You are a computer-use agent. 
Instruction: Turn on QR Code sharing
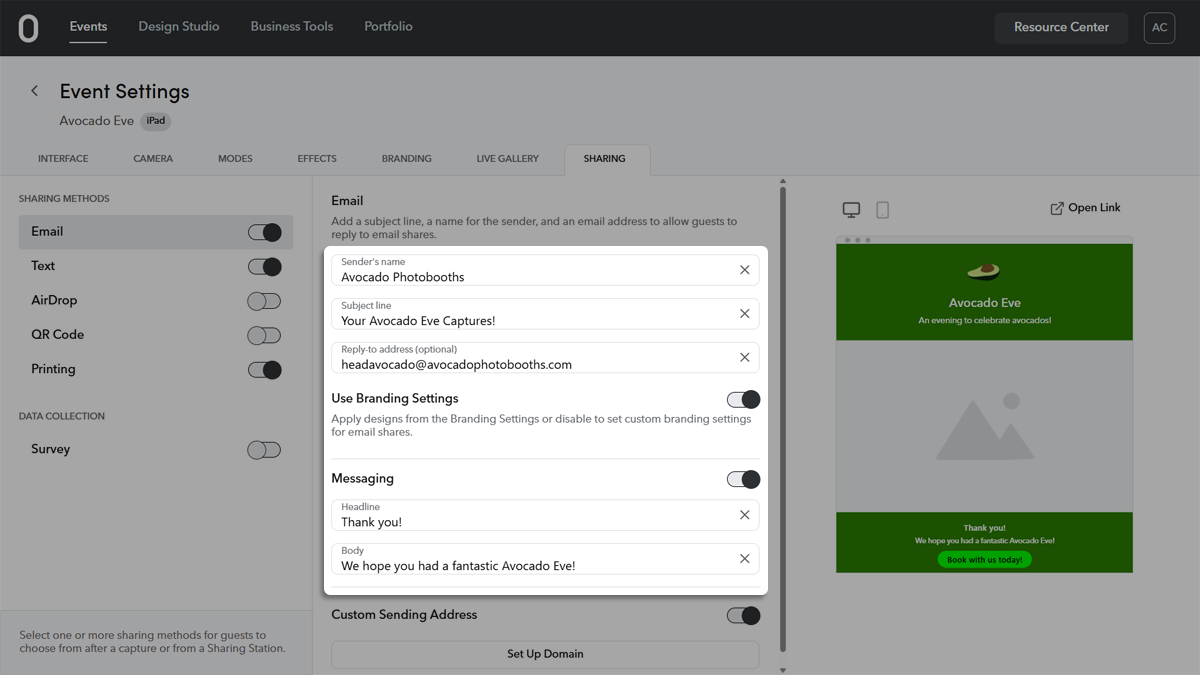pos(264,335)
